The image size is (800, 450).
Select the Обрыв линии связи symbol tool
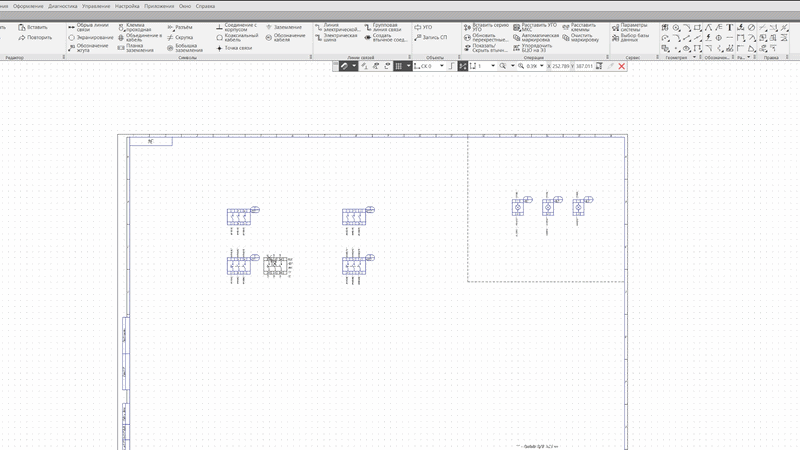[88, 27]
